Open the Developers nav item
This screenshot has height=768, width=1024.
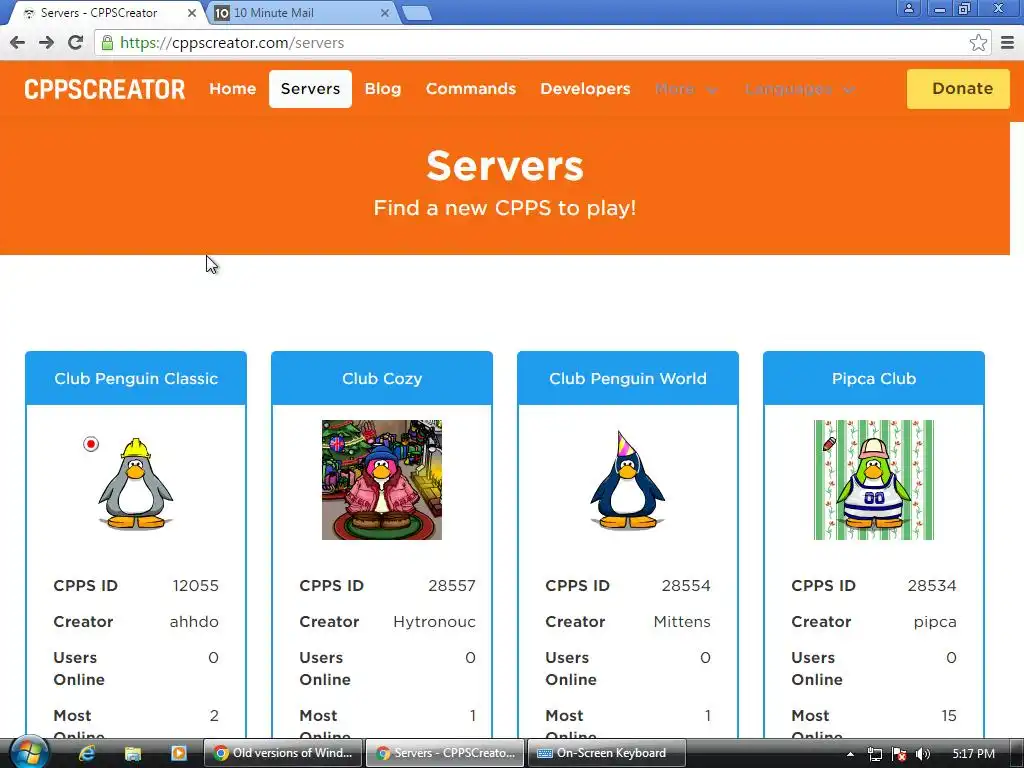point(585,89)
